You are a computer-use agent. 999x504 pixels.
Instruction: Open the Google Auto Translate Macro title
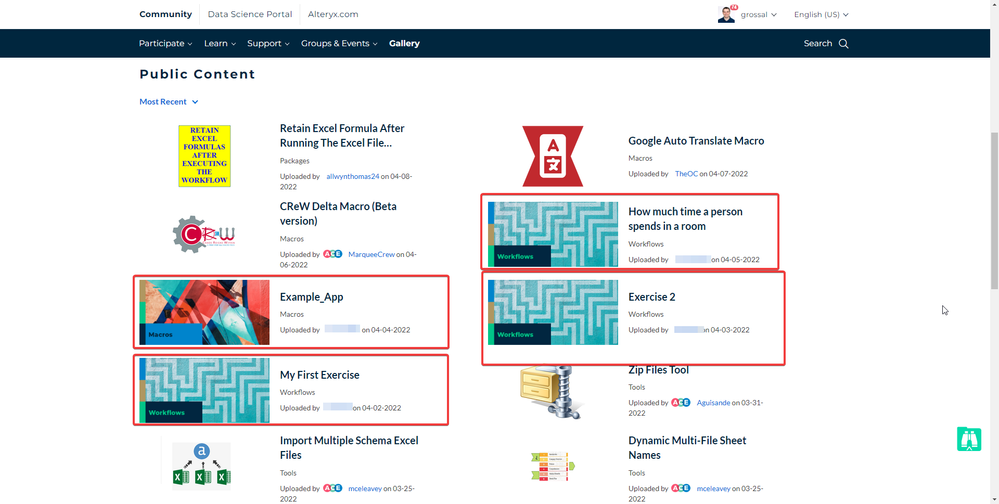[x=696, y=141]
